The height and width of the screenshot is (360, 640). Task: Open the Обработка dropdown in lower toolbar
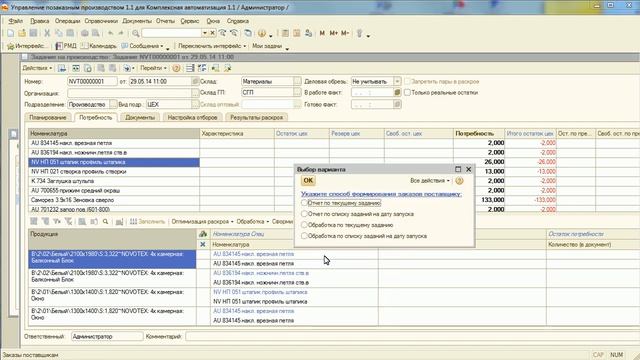[x=253, y=222]
